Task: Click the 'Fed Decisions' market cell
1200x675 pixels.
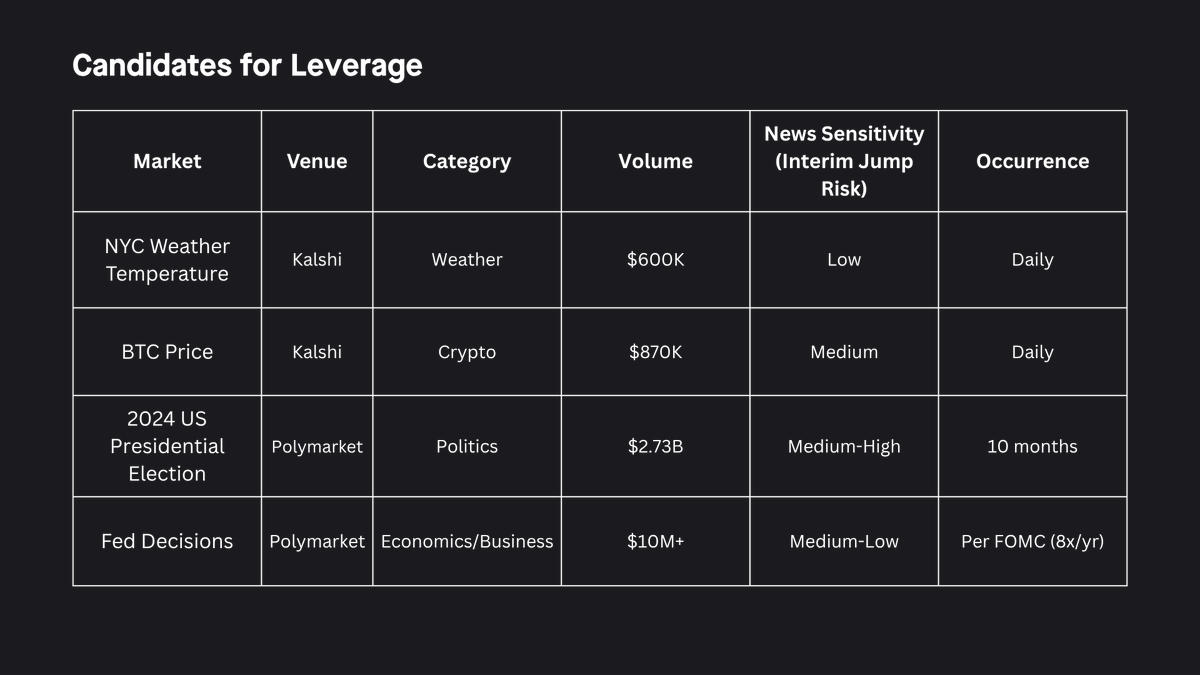Action: pos(167,541)
